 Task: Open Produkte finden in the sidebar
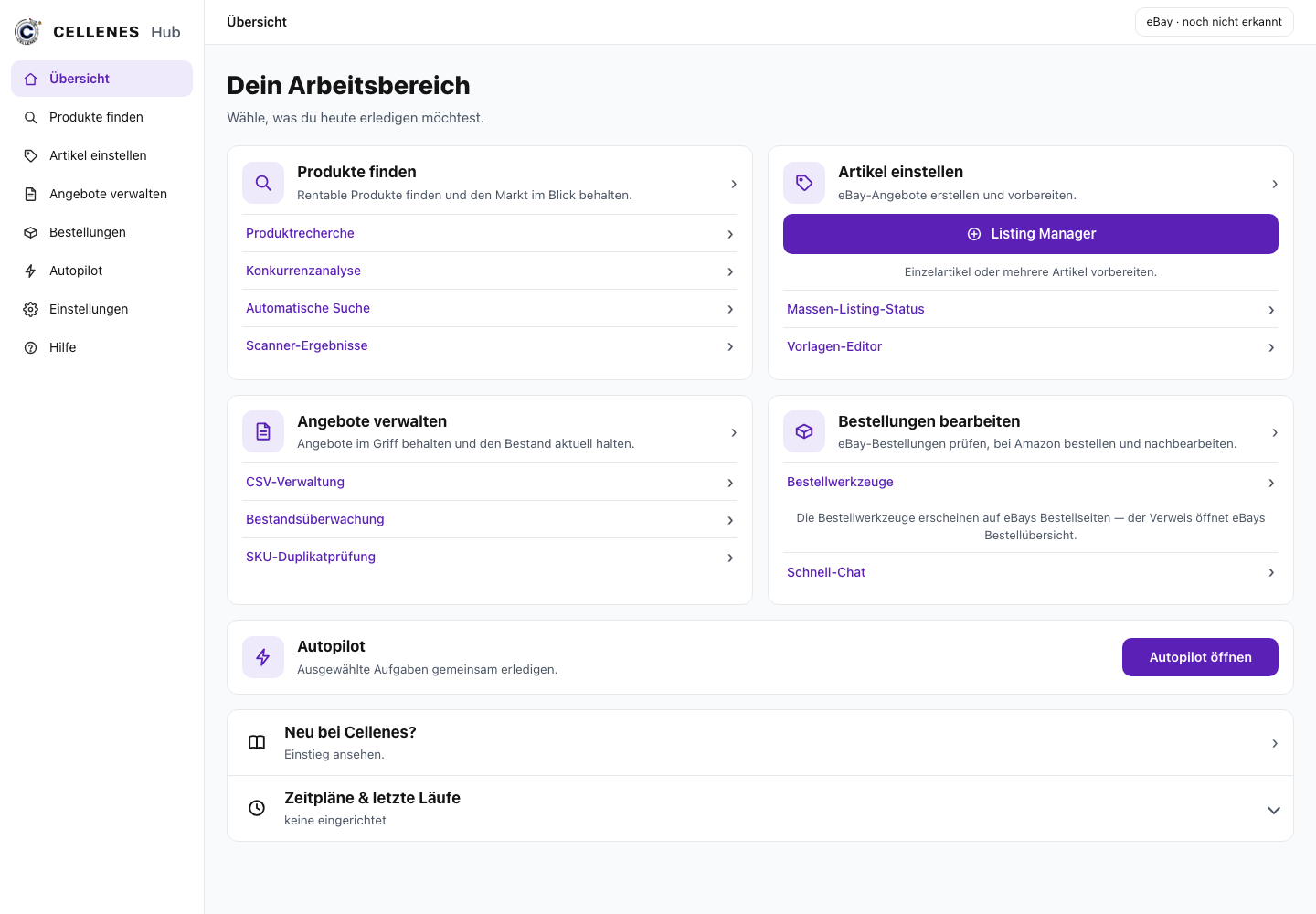(x=101, y=117)
